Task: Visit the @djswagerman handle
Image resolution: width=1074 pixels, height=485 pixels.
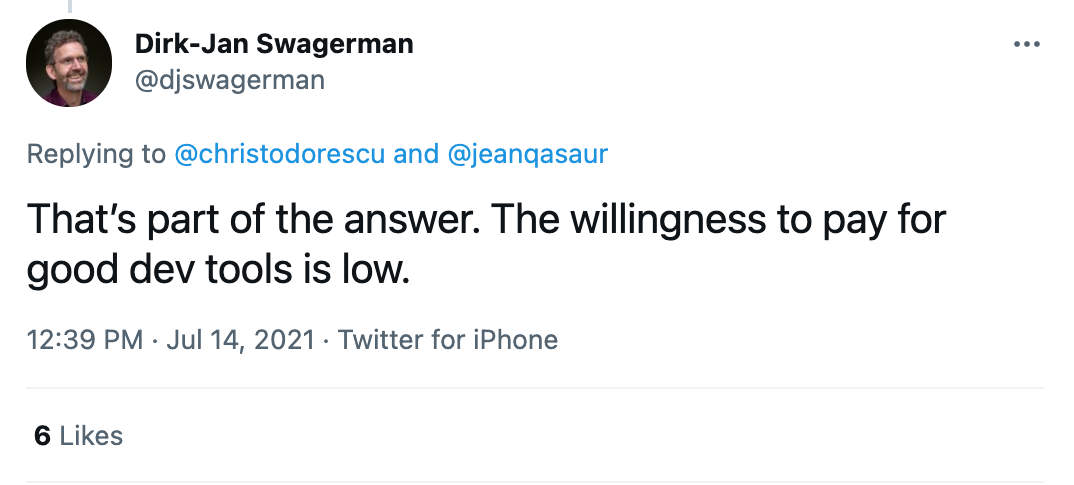Action: click(x=229, y=80)
